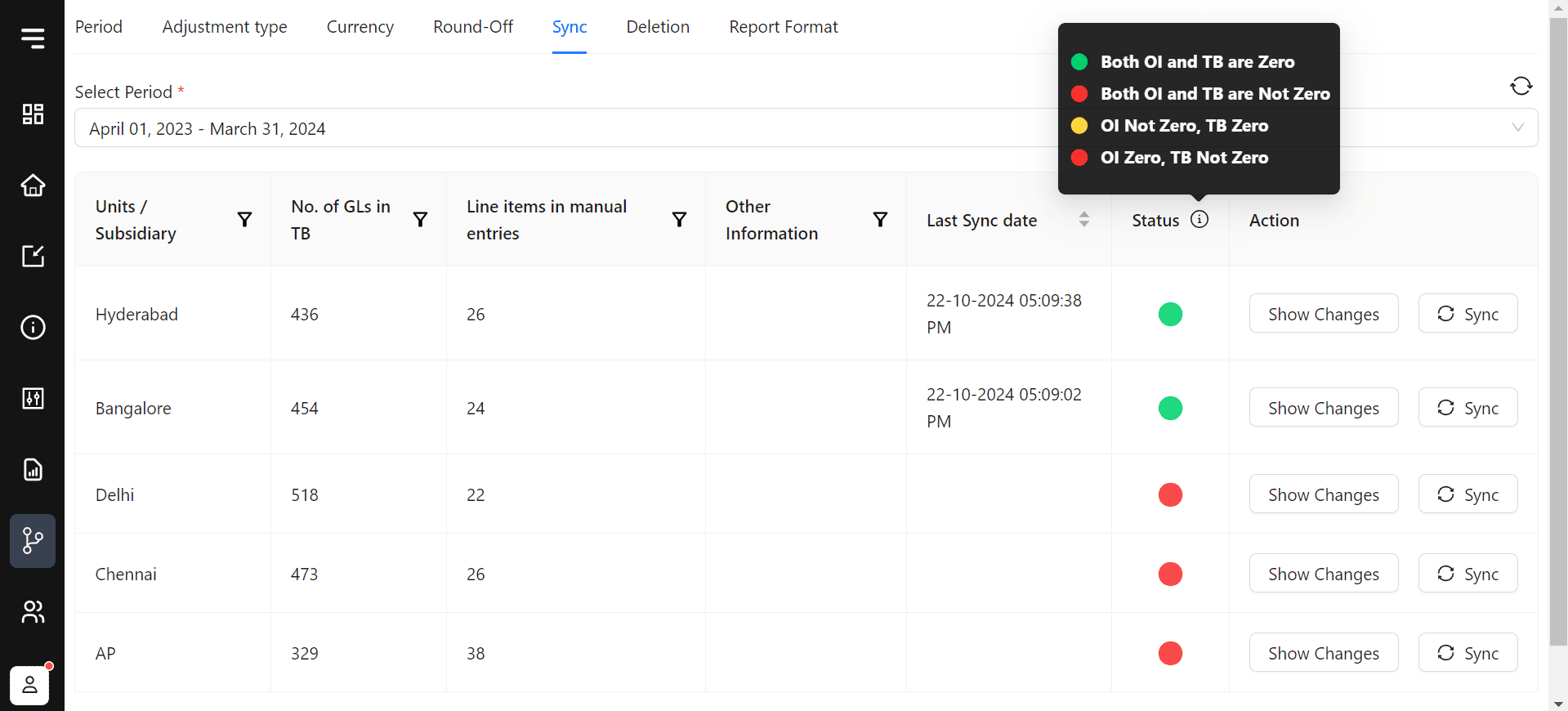Switch to the Currency tab

pyautogui.click(x=360, y=27)
